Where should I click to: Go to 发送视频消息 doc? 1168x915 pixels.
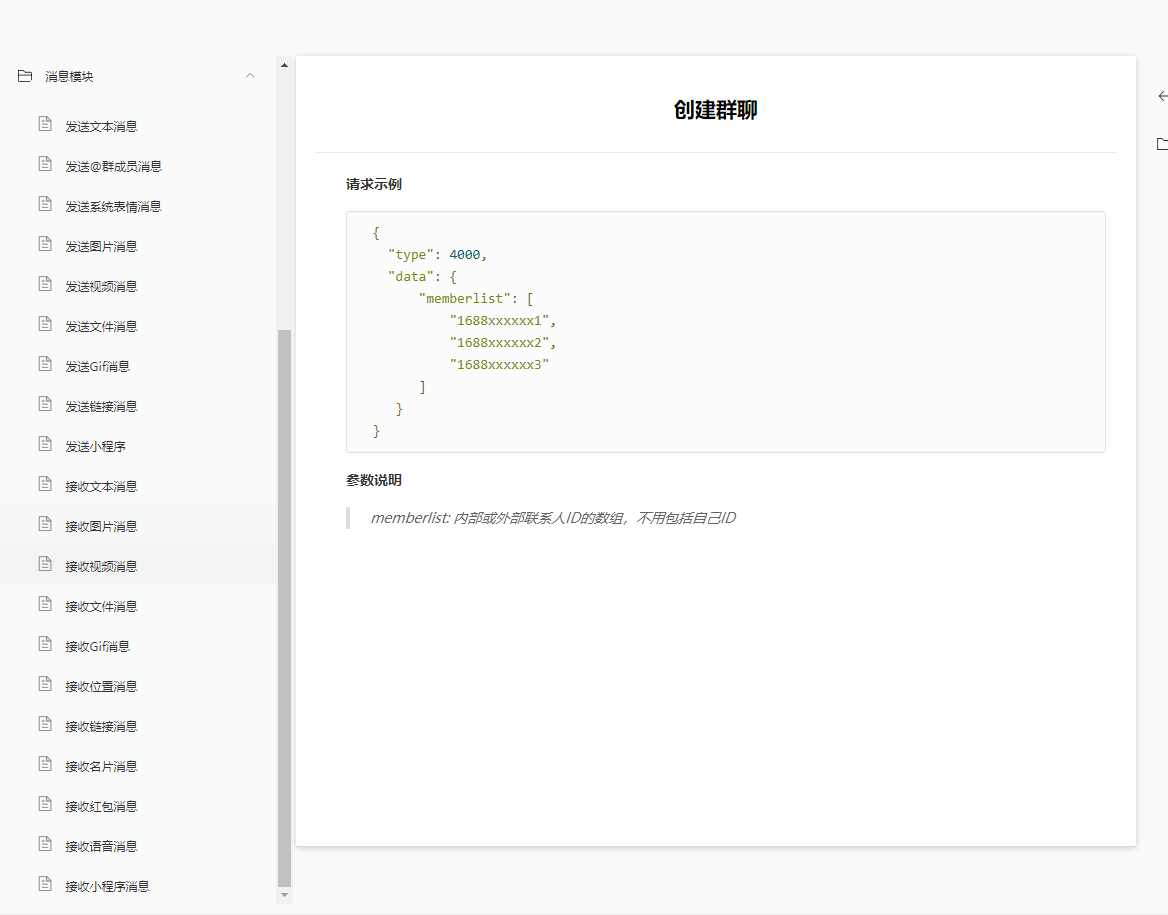101,287
